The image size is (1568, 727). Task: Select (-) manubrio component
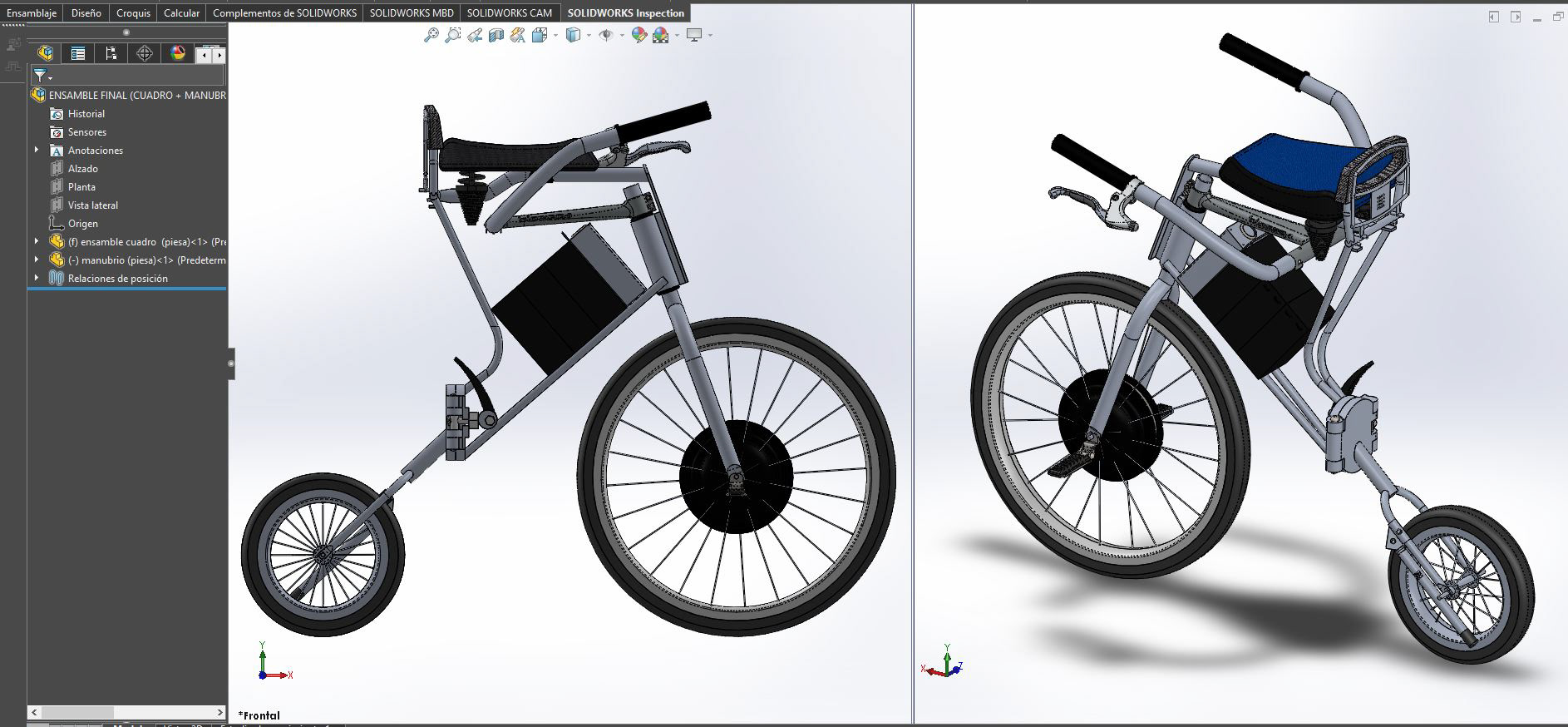tap(138, 260)
